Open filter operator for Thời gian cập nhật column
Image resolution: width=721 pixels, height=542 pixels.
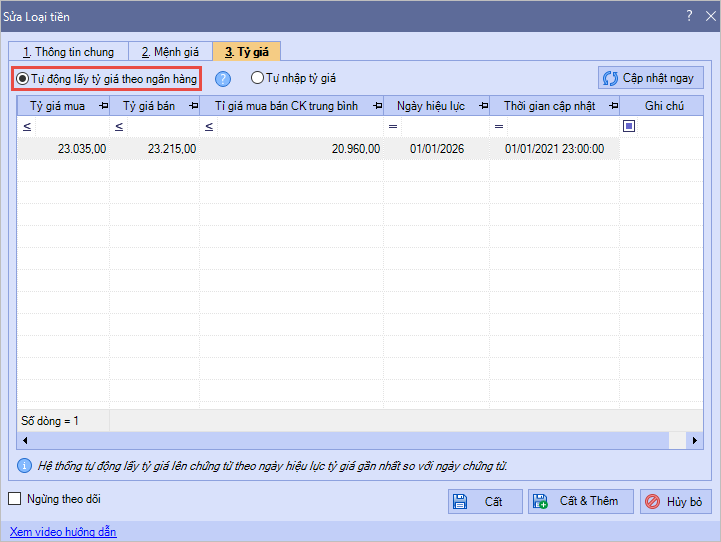497,127
